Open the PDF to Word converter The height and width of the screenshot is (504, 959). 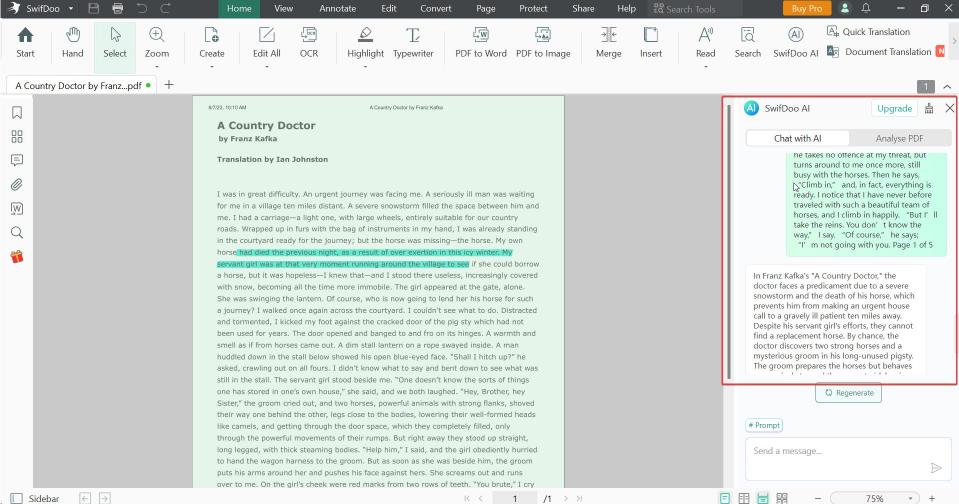481,42
